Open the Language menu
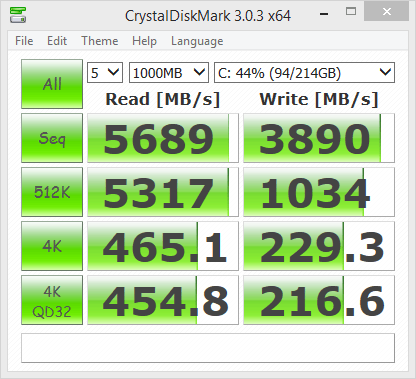The image size is (416, 379). [x=197, y=41]
